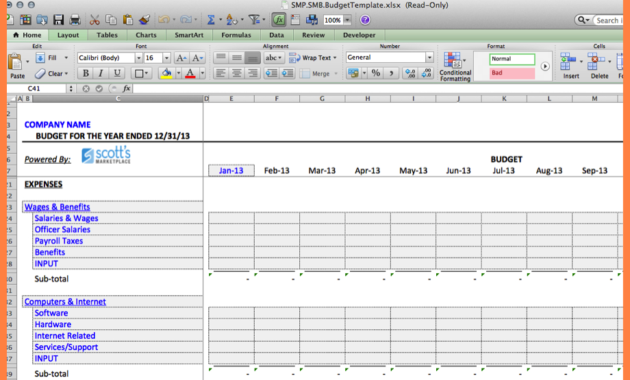Viewport: 630px width, 380px height.
Task: Increase font size with the A-up button
Action: [x=181, y=58]
